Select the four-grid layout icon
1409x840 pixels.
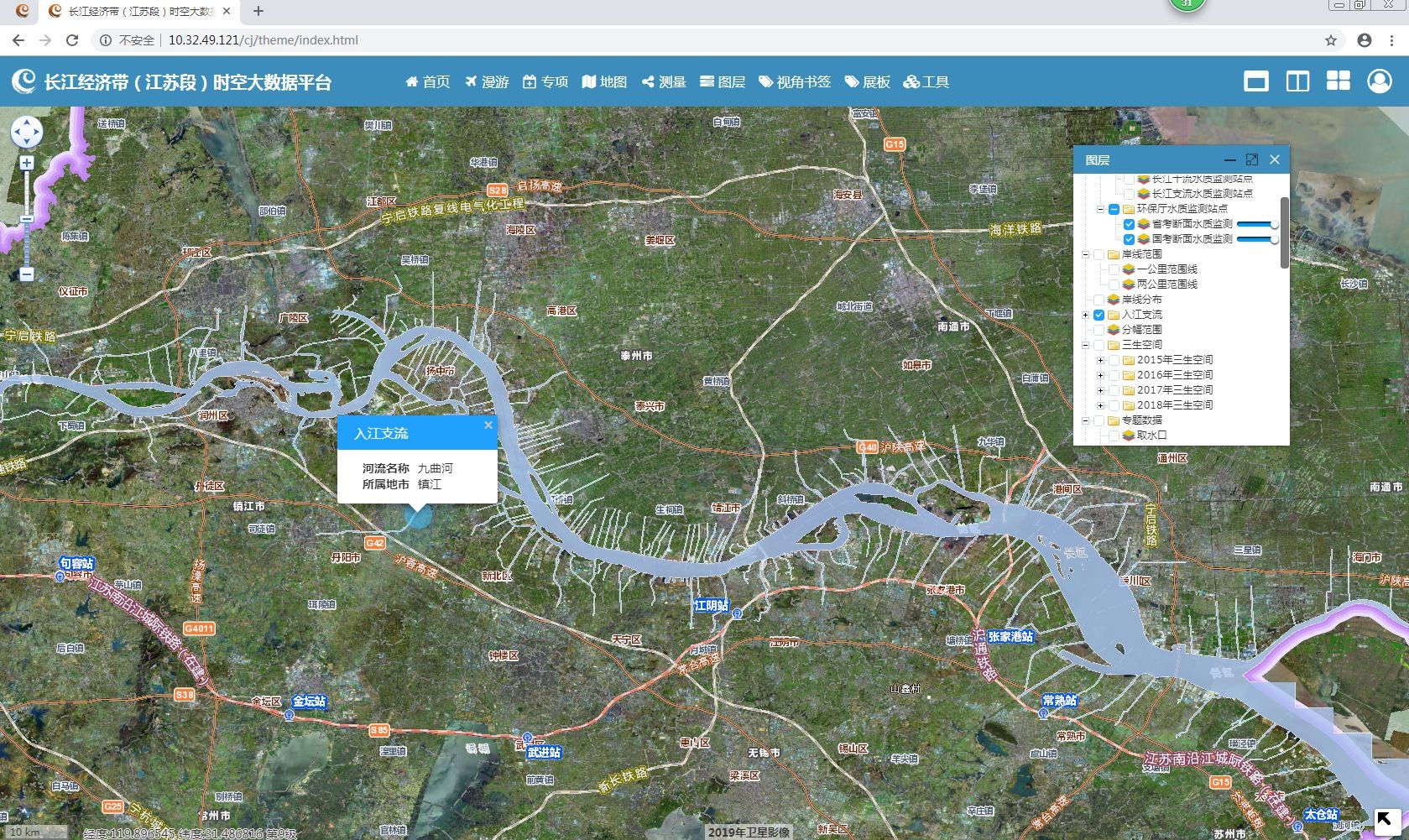(x=1338, y=81)
